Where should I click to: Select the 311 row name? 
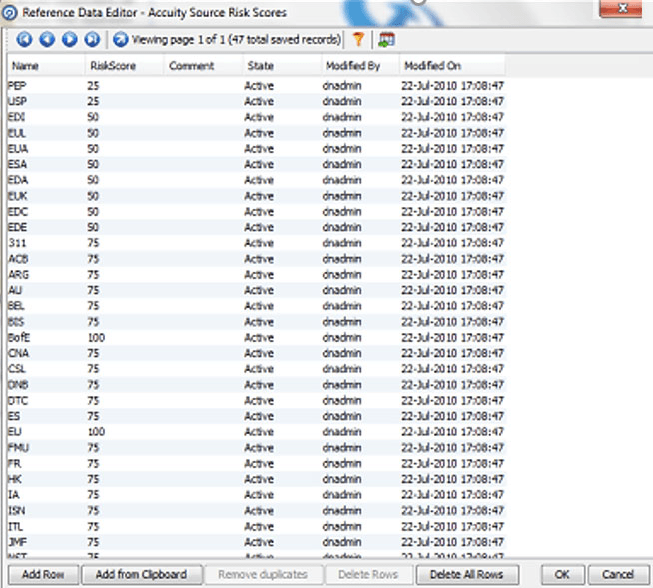tap(17, 243)
